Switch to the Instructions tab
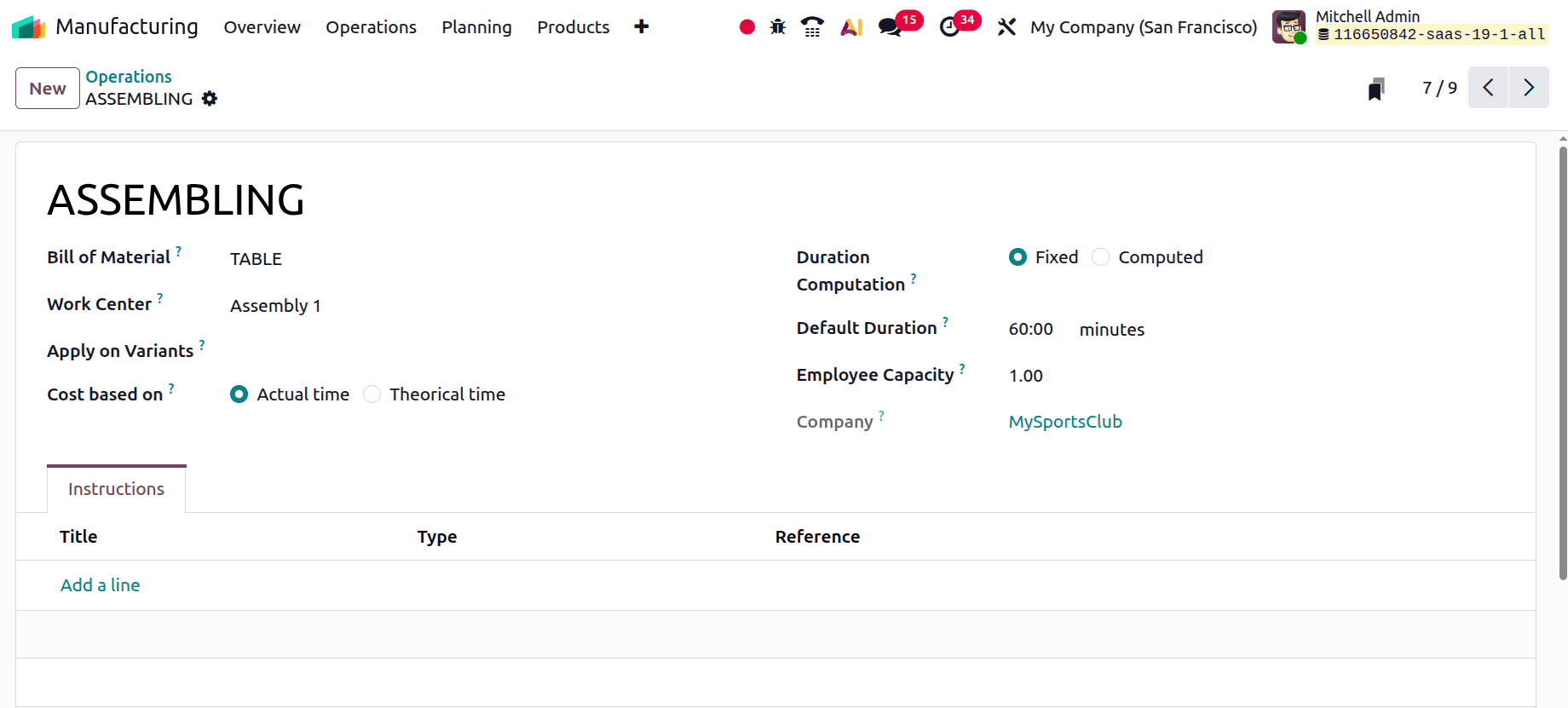Viewport: 1568px width, 708px height. coord(117,489)
